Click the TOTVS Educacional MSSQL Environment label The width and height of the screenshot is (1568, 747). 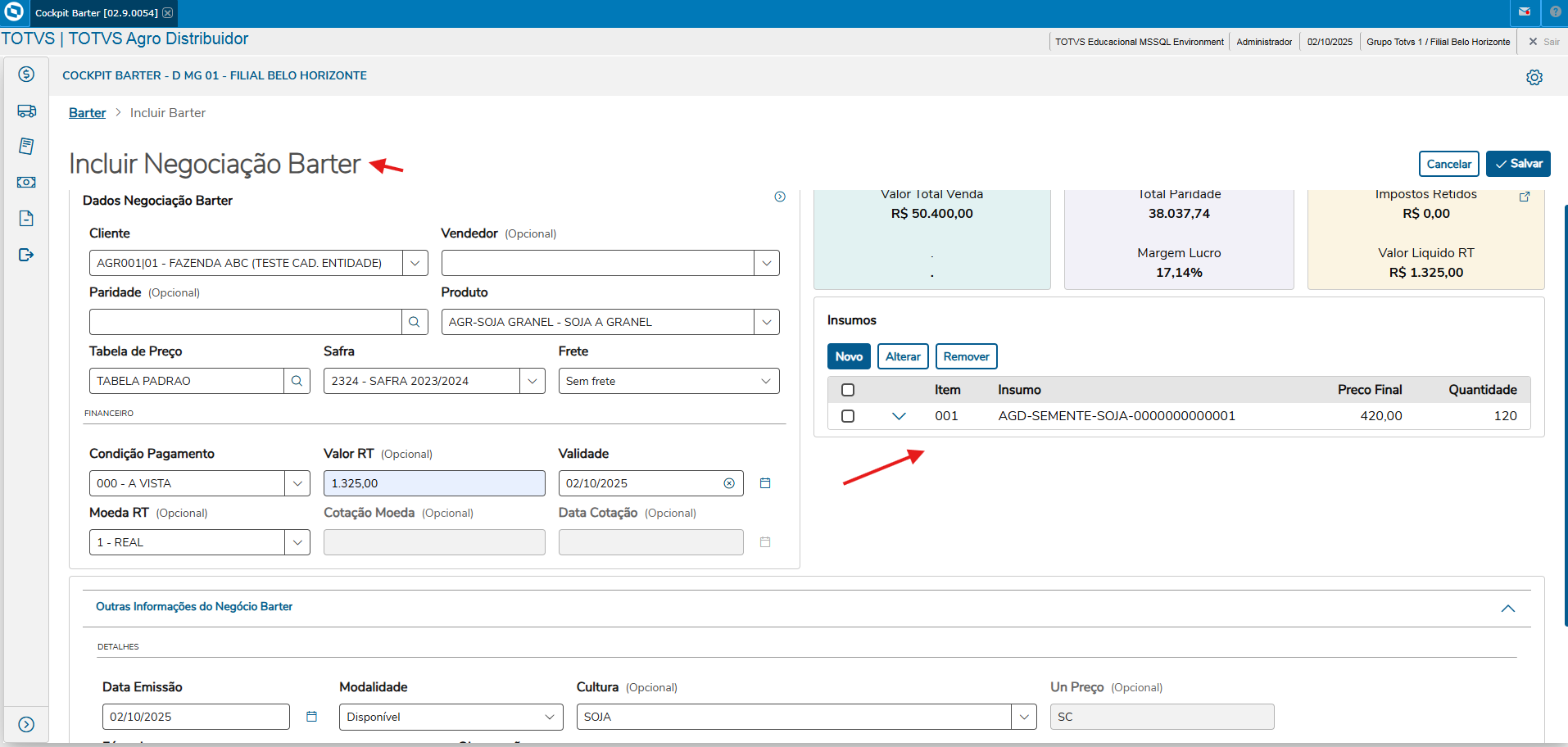[x=1140, y=42]
